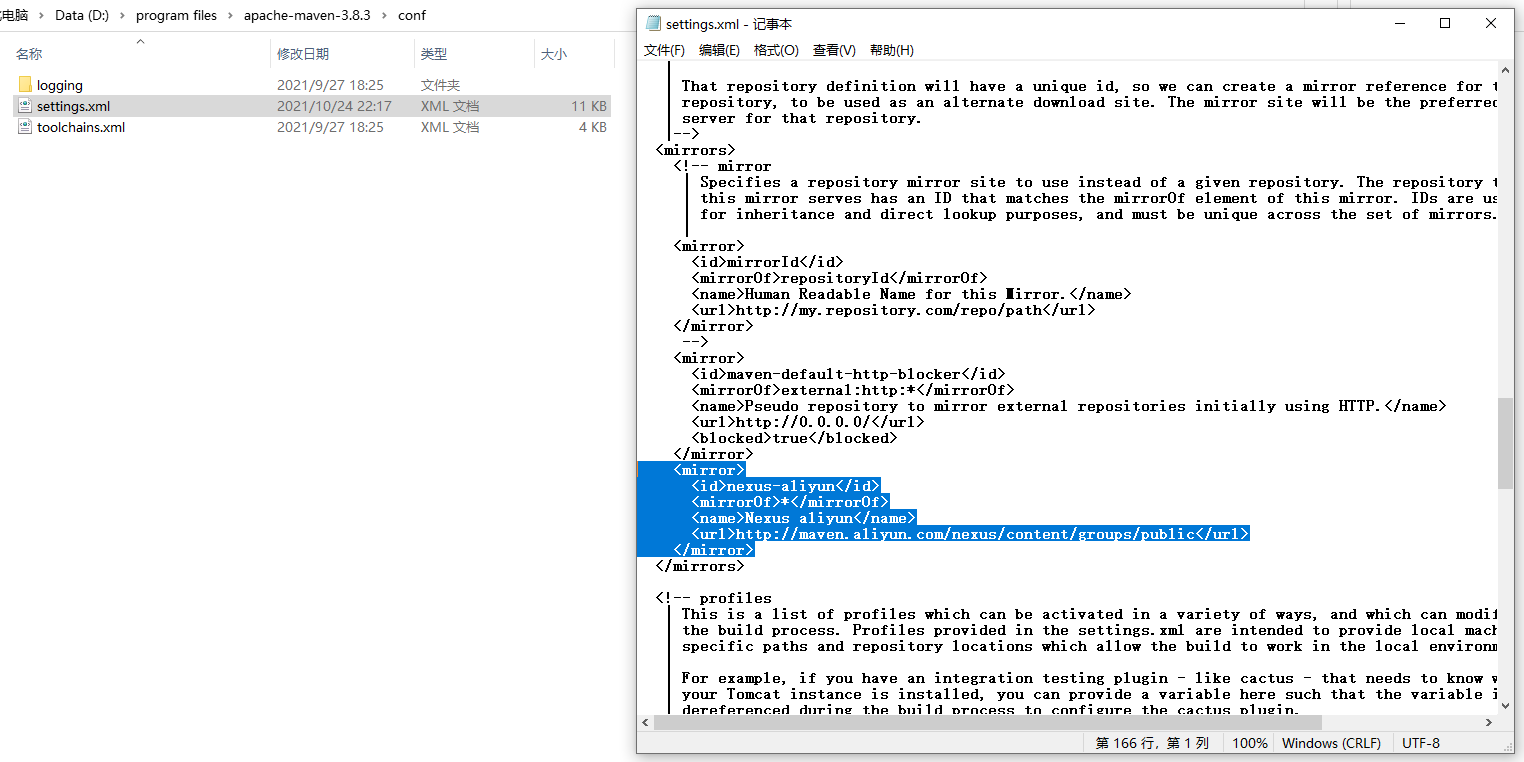Click conf in the Explorer breadcrumb

tap(412, 16)
